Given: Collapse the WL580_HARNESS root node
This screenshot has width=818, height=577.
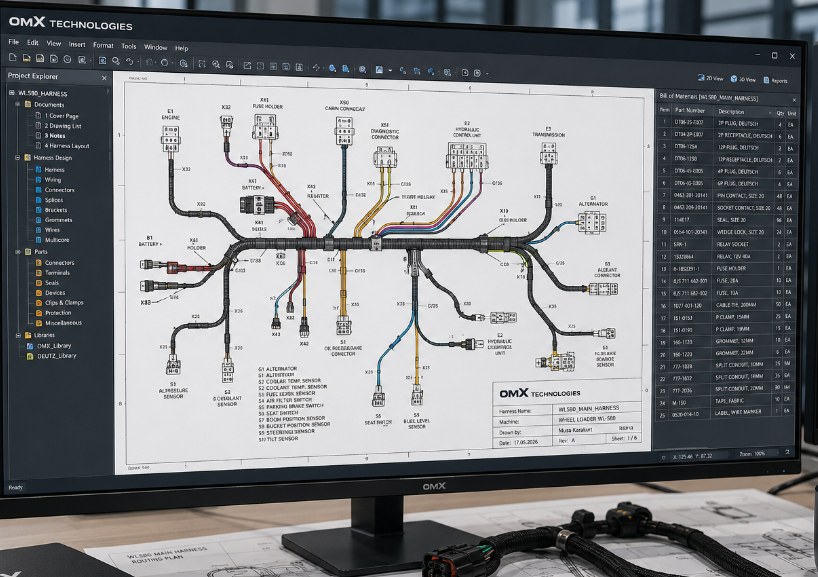Looking at the screenshot, I should (11, 93).
